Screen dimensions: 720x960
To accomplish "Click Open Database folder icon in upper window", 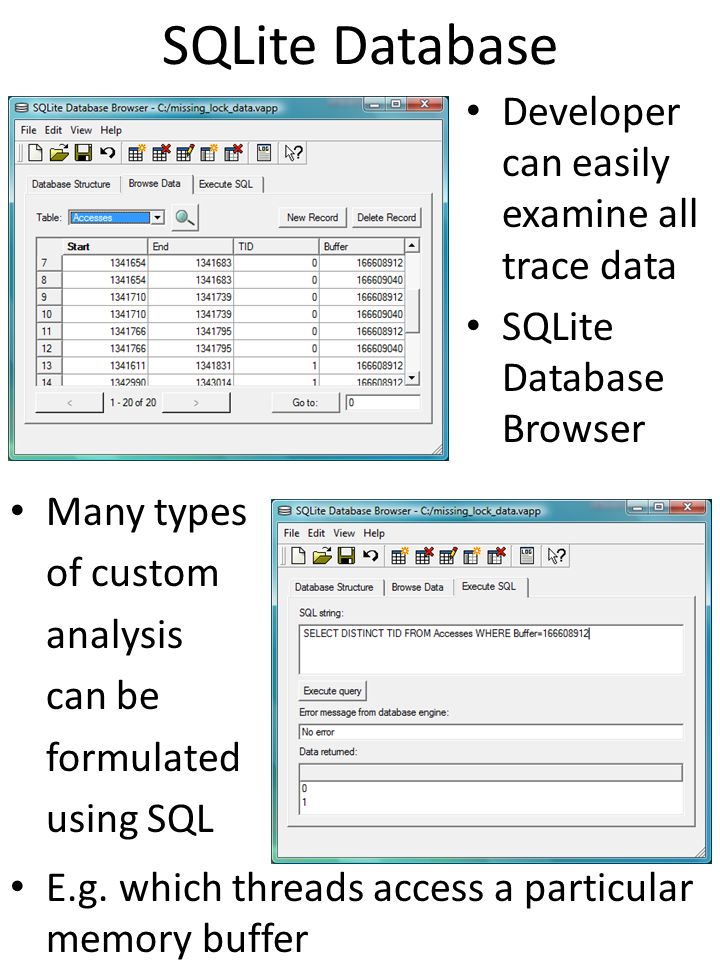I will (58, 153).
